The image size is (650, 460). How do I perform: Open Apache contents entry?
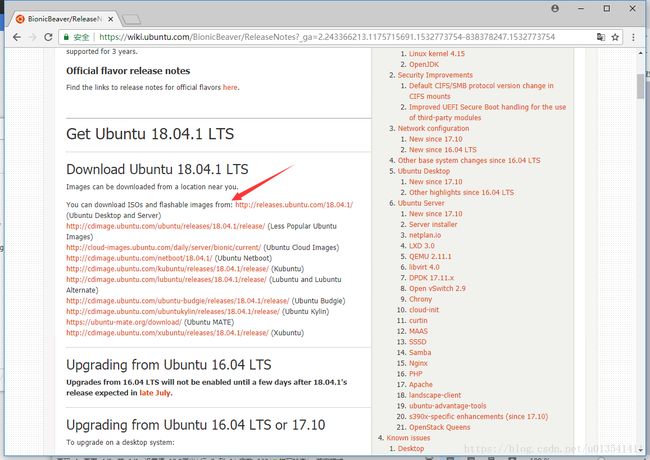pyautogui.click(x=420, y=385)
